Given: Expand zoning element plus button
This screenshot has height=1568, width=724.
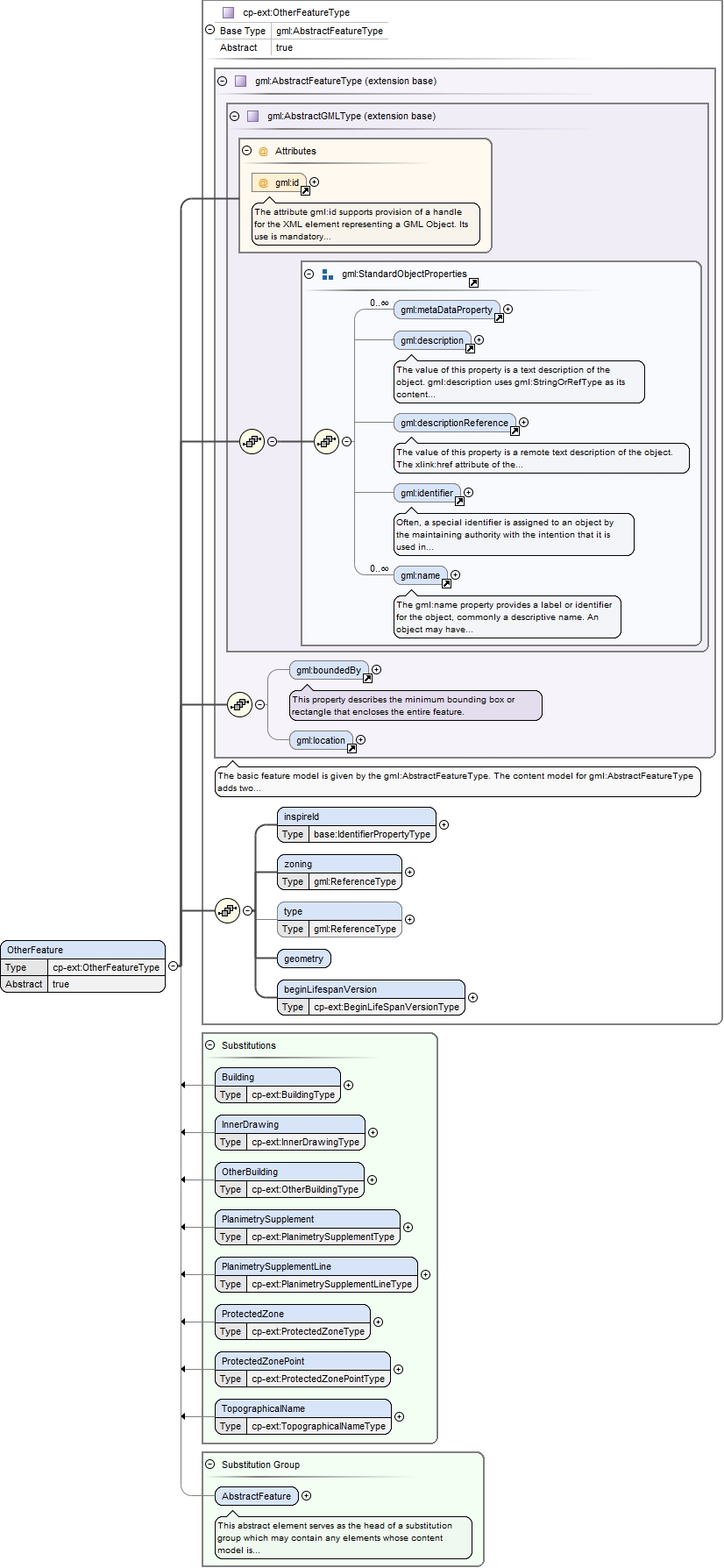Looking at the screenshot, I should click(410, 873).
